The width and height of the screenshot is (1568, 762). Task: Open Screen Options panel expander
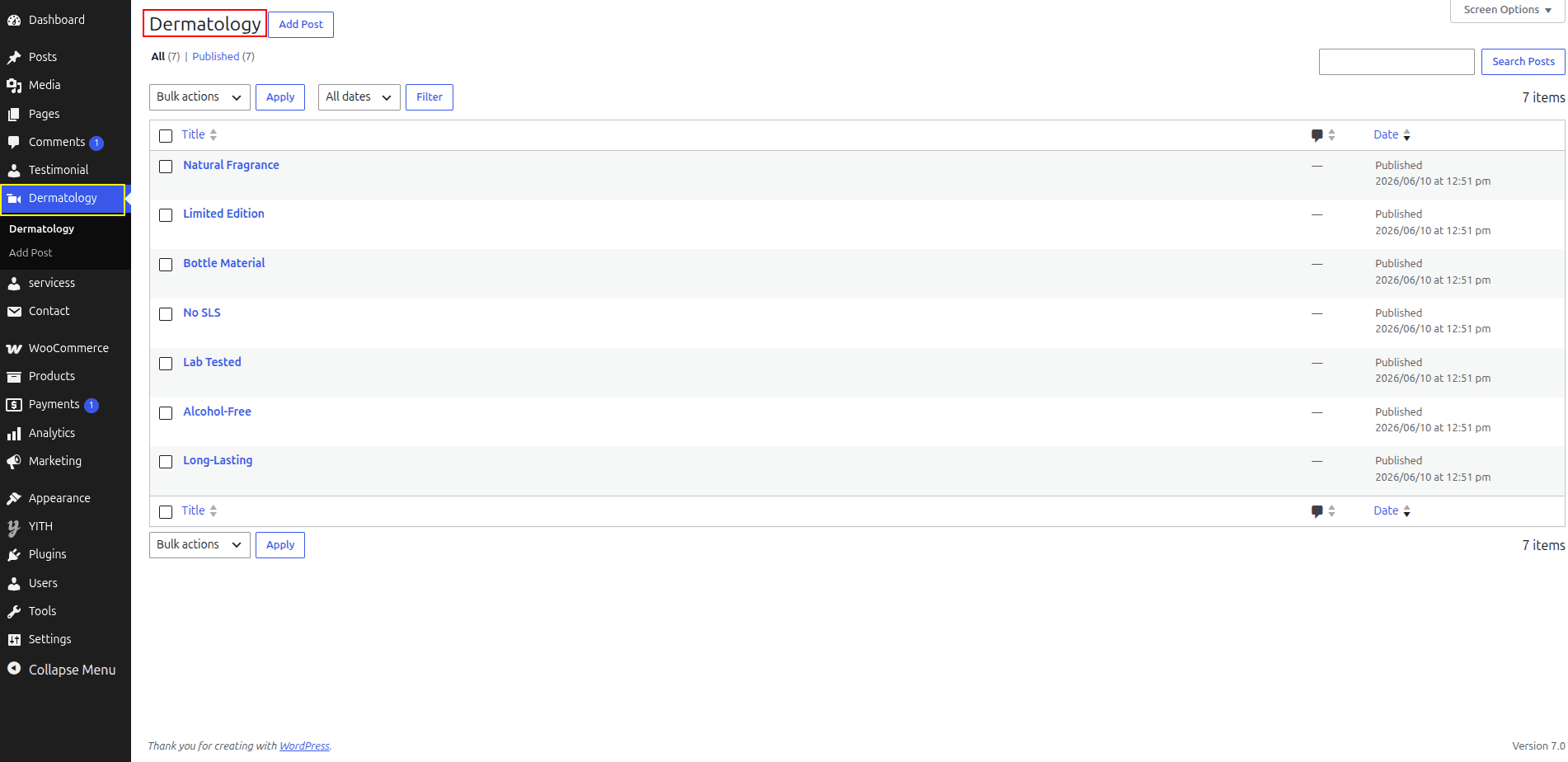coord(1507,11)
